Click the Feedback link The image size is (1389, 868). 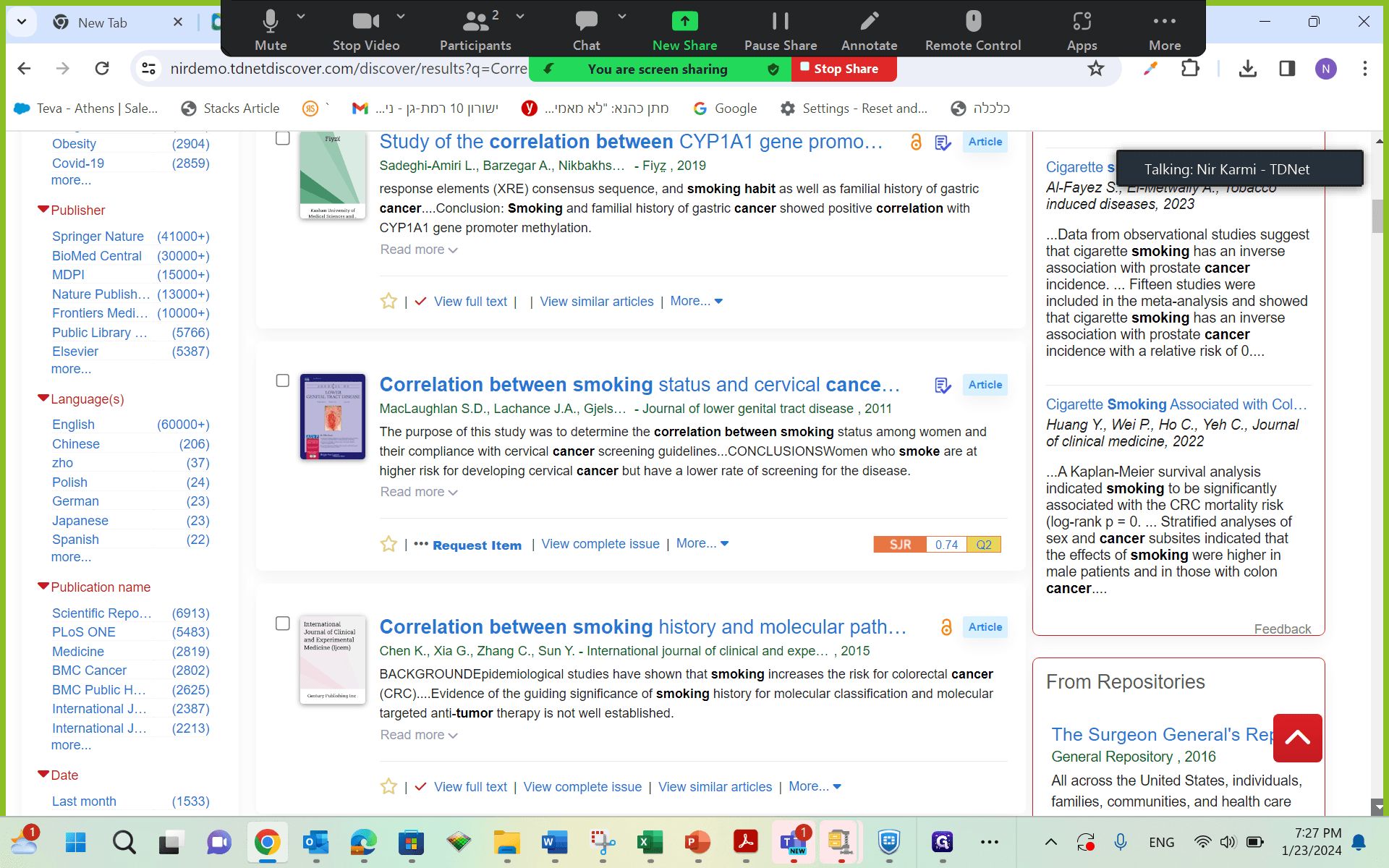[x=1282, y=629]
